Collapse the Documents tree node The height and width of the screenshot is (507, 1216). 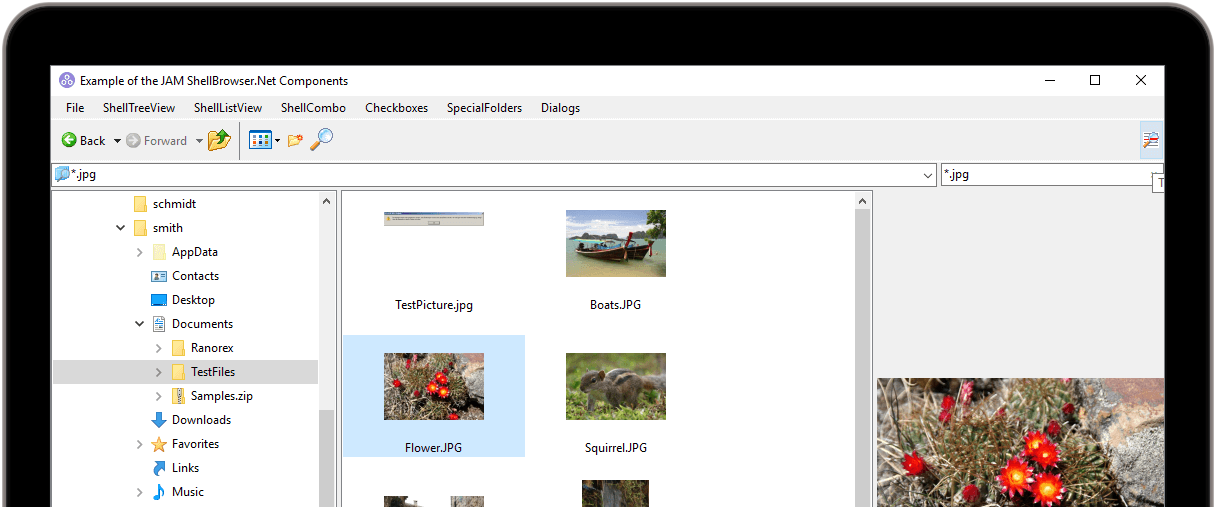[140, 324]
